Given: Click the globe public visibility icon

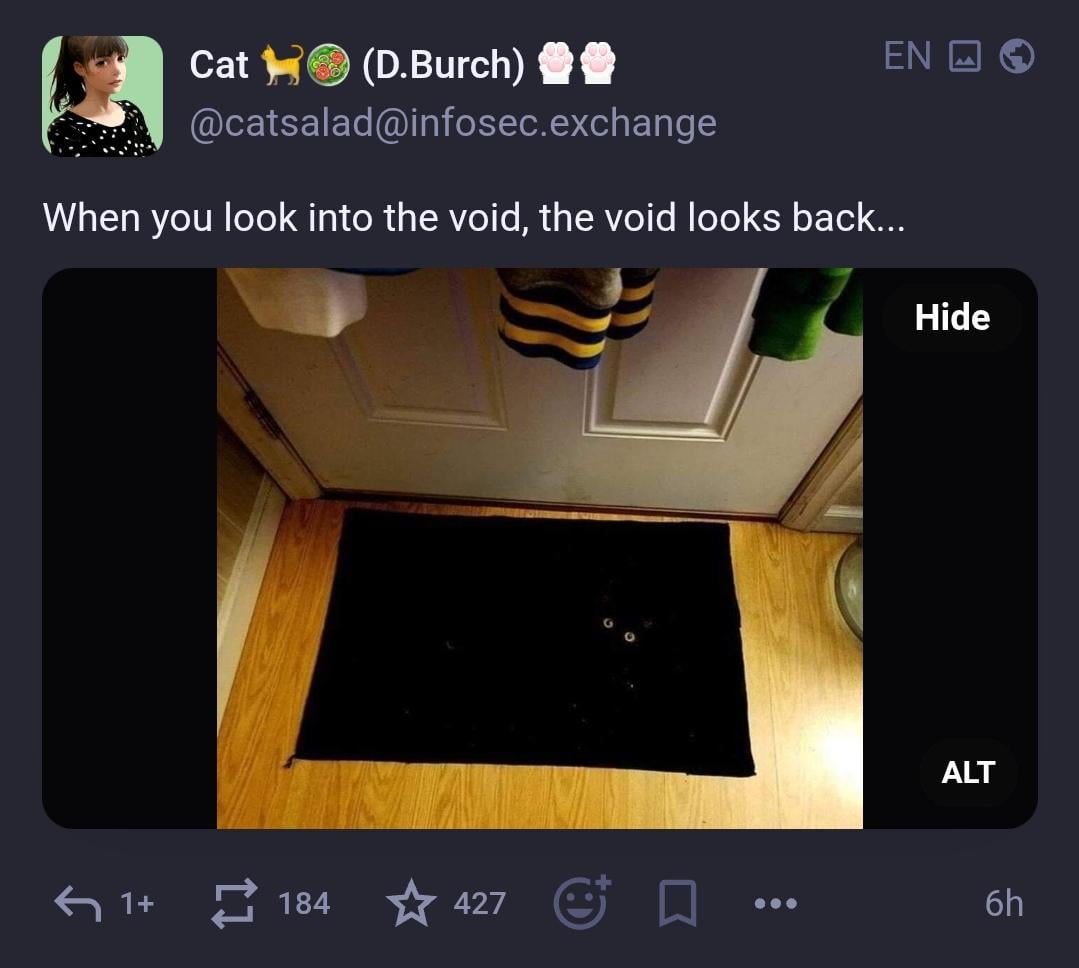Looking at the screenshot, I should coord(1016,56).
